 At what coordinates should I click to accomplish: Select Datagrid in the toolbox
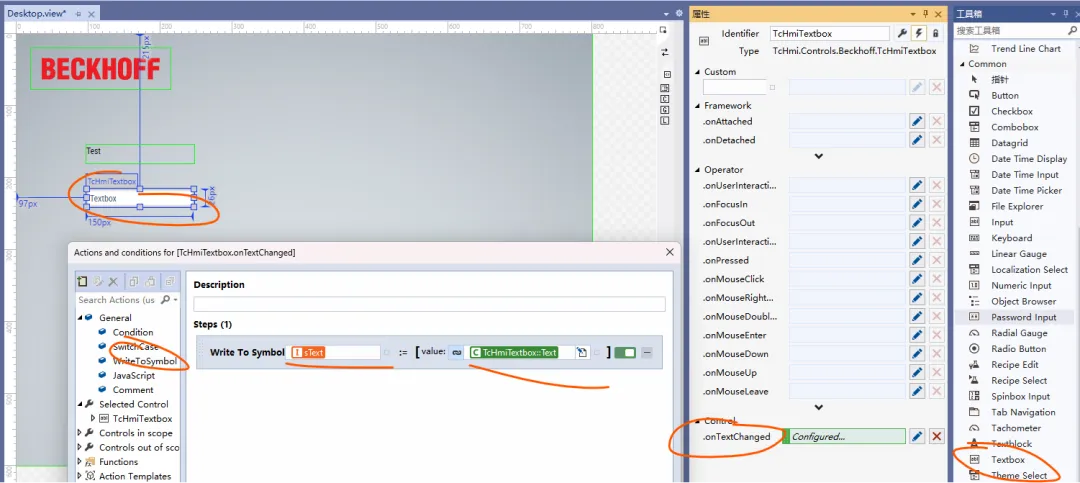point(1009,143)
